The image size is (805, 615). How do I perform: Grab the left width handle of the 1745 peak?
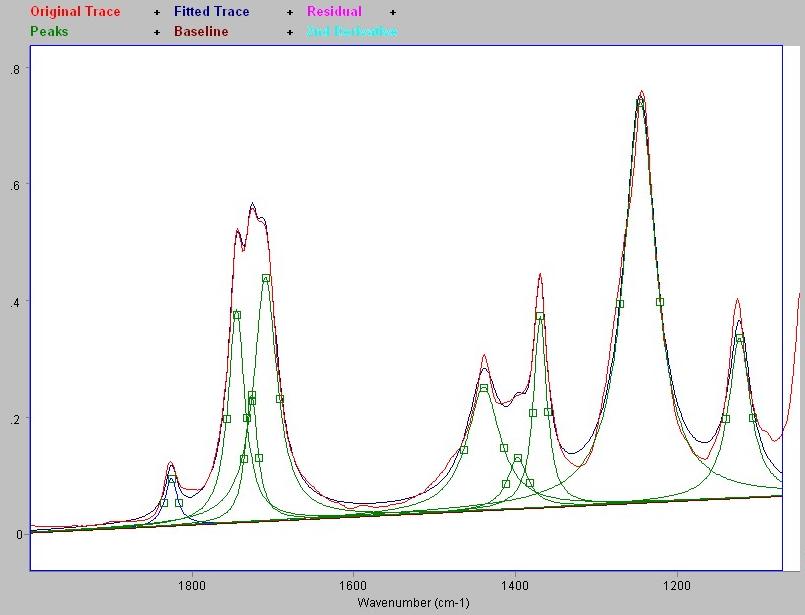pyautogui.click(x=227, y=419)
